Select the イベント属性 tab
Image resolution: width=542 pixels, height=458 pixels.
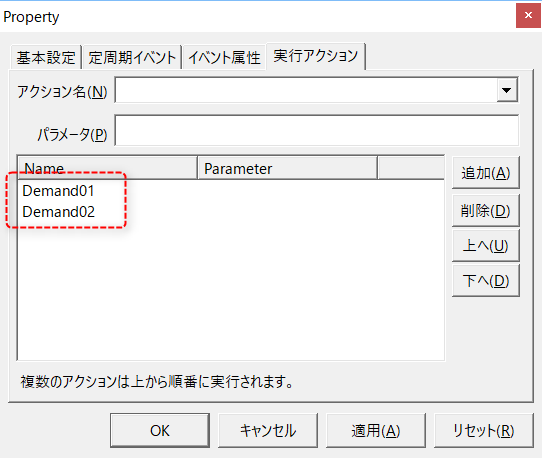pos(224,57)
